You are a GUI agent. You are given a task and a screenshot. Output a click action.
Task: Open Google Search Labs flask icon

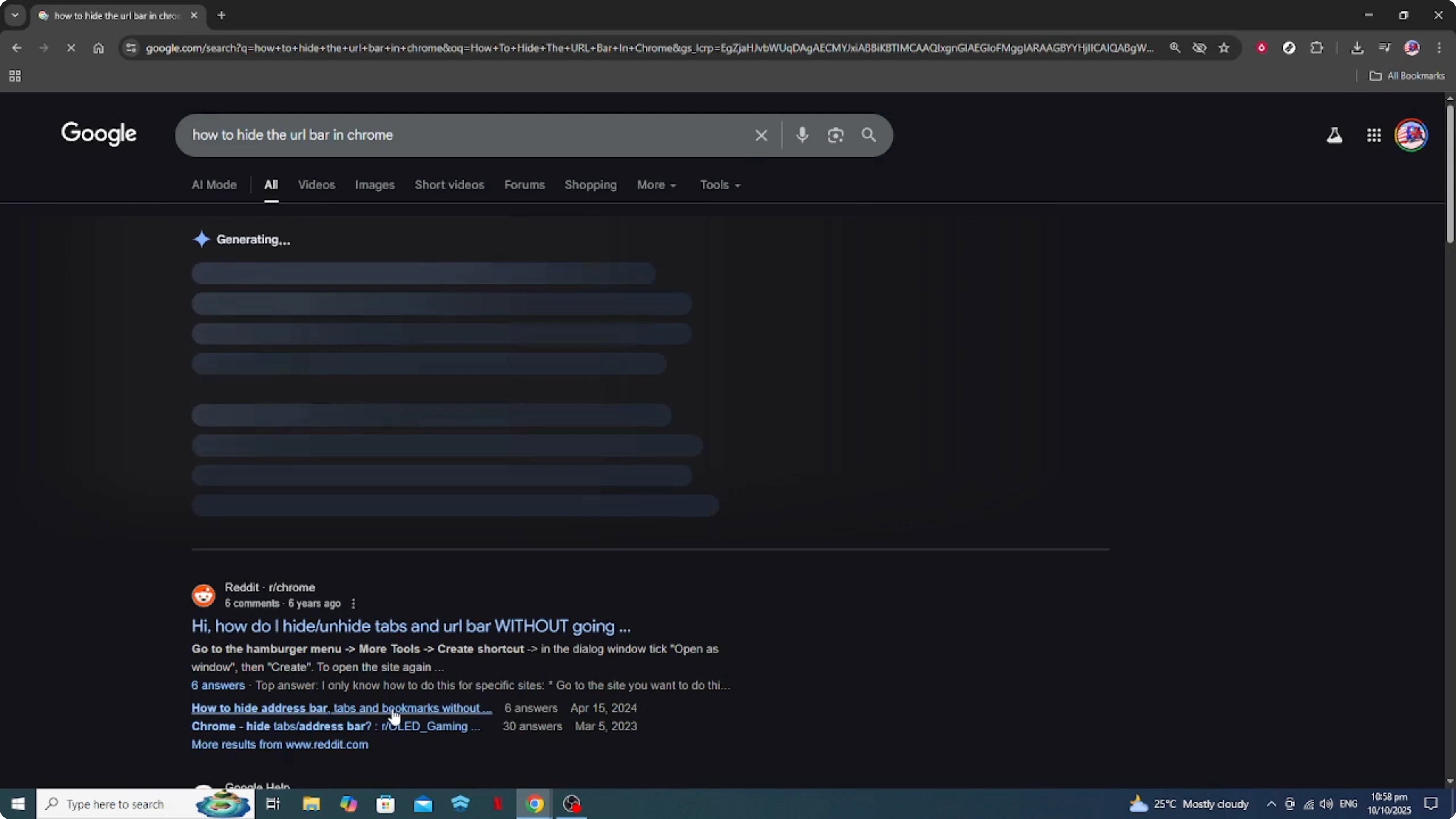[x=1335, y=135]
